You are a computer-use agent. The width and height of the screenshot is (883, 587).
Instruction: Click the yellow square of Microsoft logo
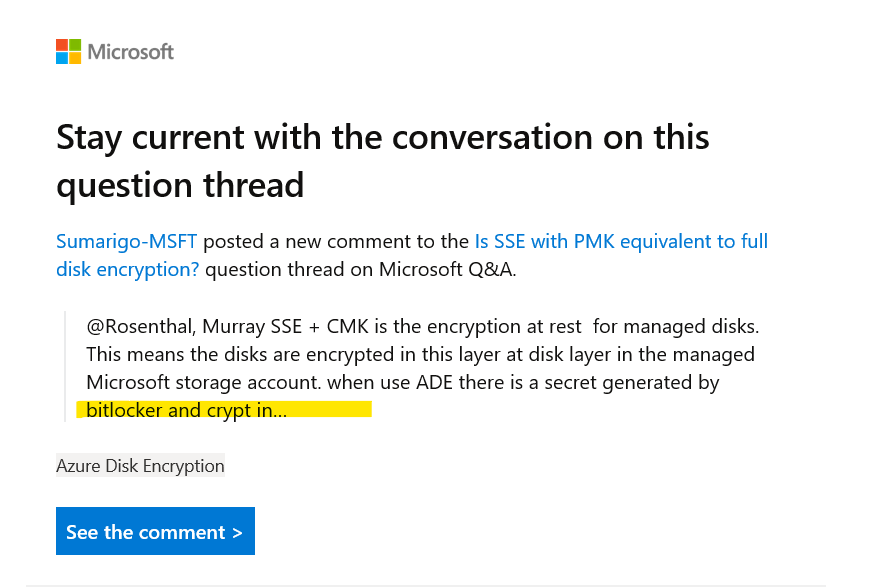(75, 58)
